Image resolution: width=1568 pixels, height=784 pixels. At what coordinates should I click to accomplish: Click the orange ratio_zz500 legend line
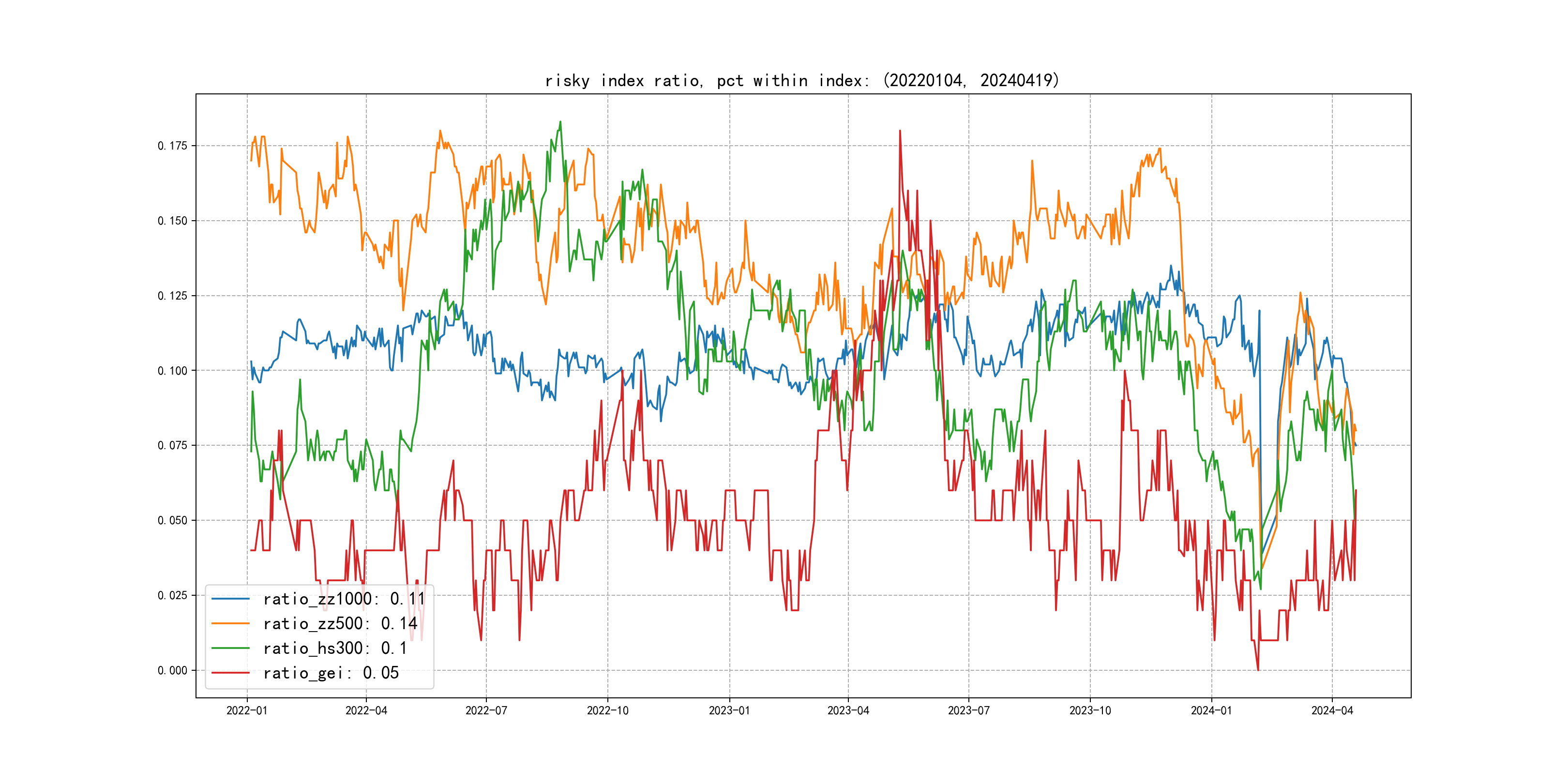tap(230, 623)
